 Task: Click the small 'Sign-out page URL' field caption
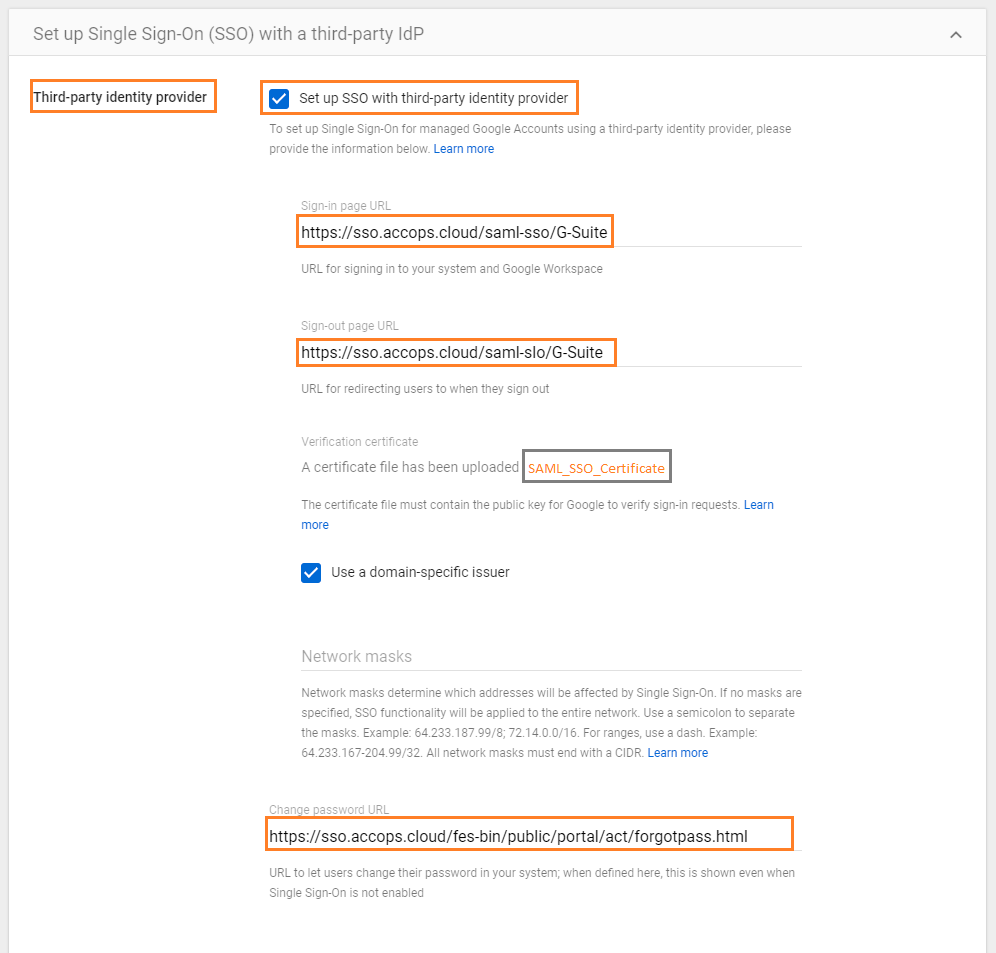coord(350,326)
